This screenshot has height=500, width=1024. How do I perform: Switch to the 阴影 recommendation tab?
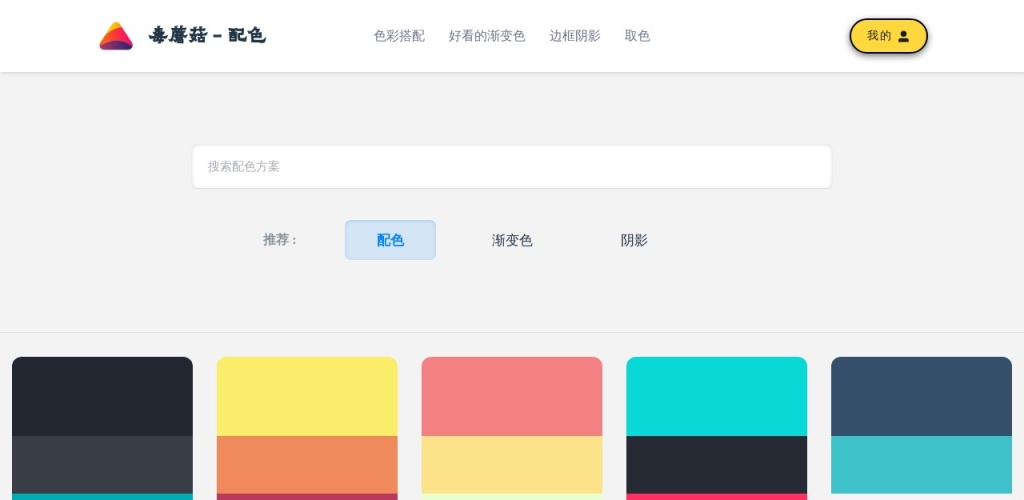point(634,240)
